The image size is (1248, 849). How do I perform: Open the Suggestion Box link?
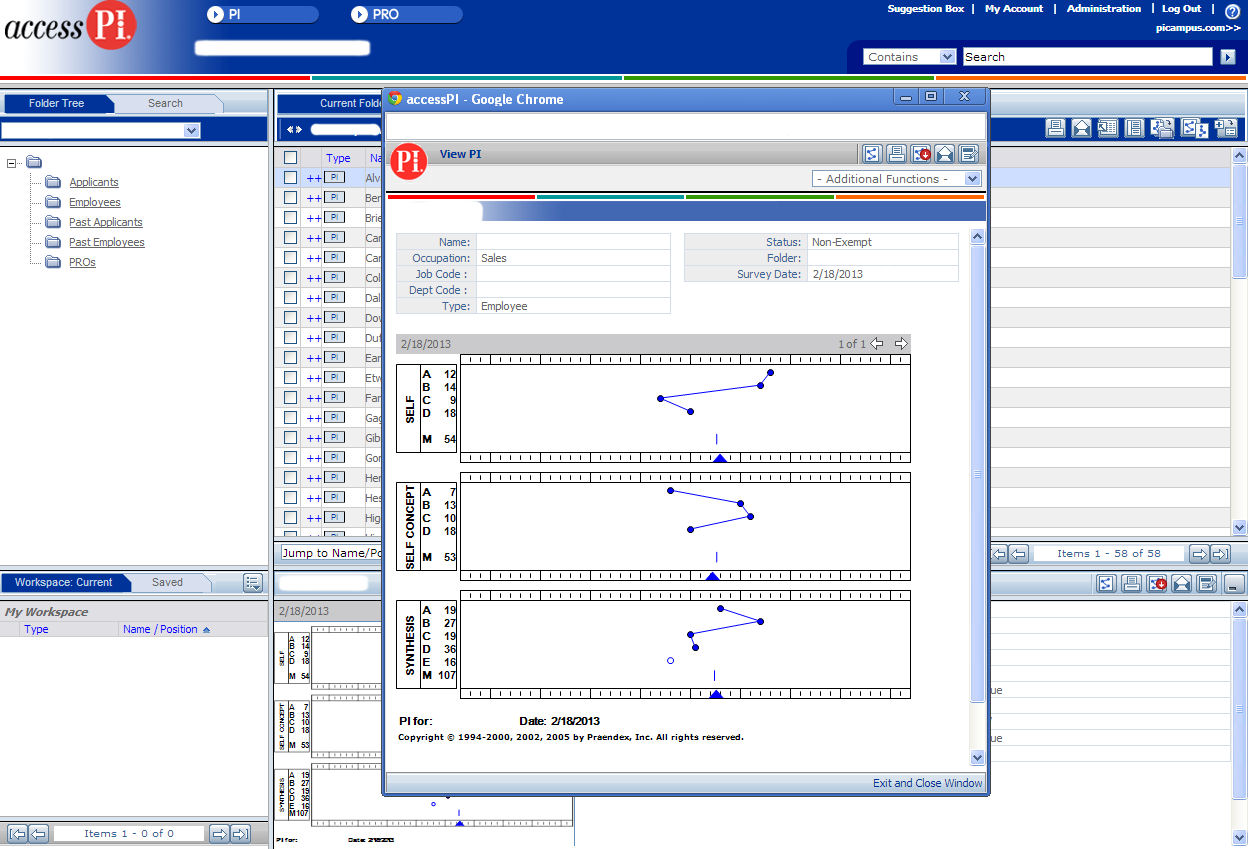click(x=926, y=8)
